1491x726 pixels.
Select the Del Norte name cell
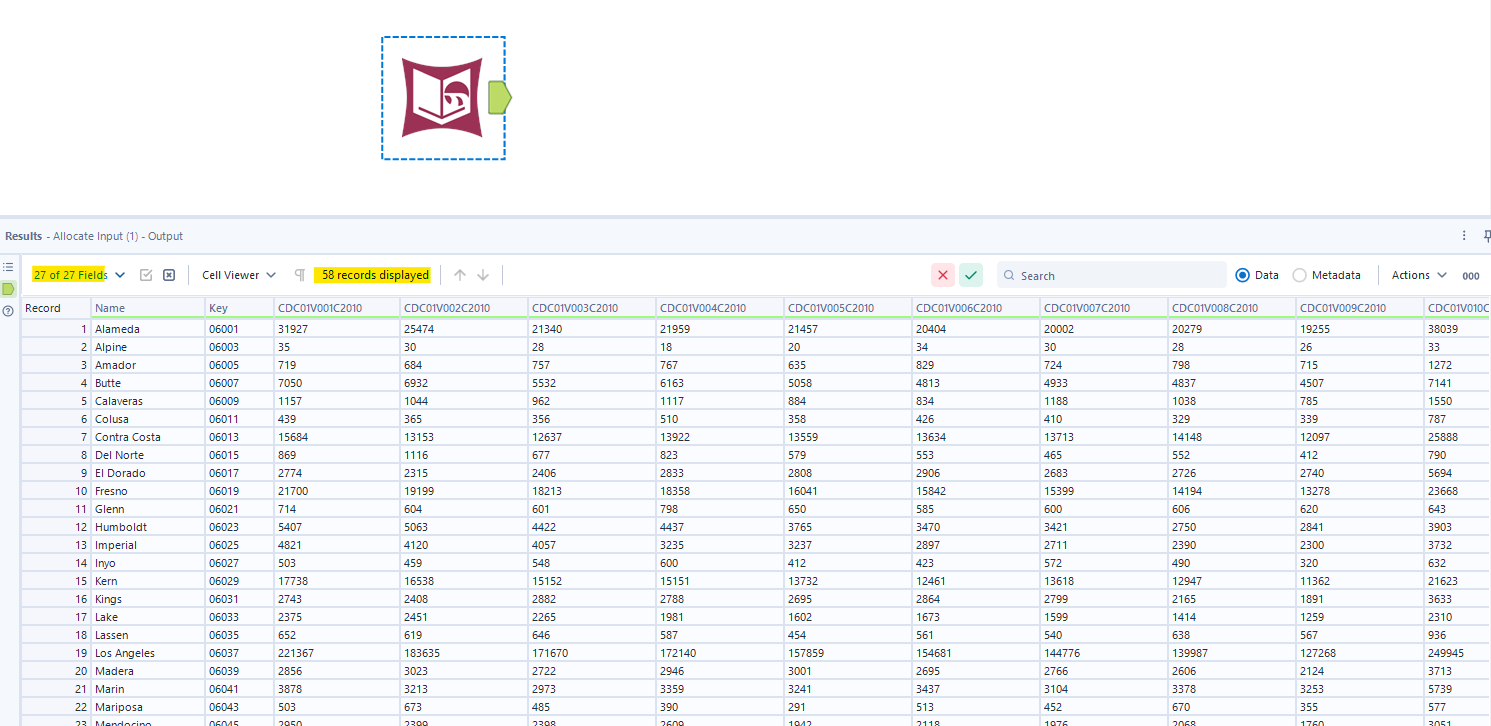148,455
